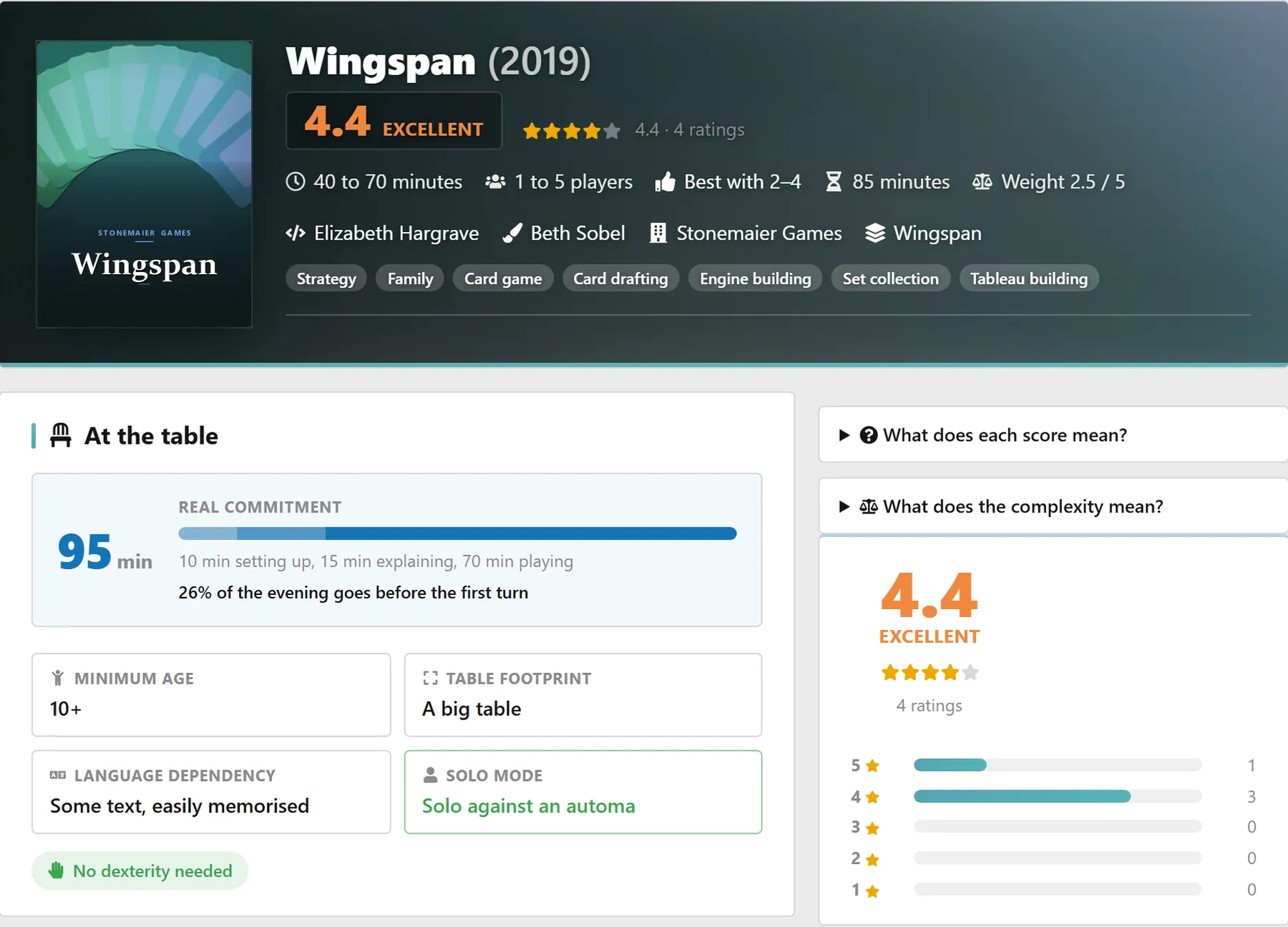Click the 'Some text, easily memorised' value
Image resolution: width=1288 pixels, height=927 pixels.
(x=180, y=806)
